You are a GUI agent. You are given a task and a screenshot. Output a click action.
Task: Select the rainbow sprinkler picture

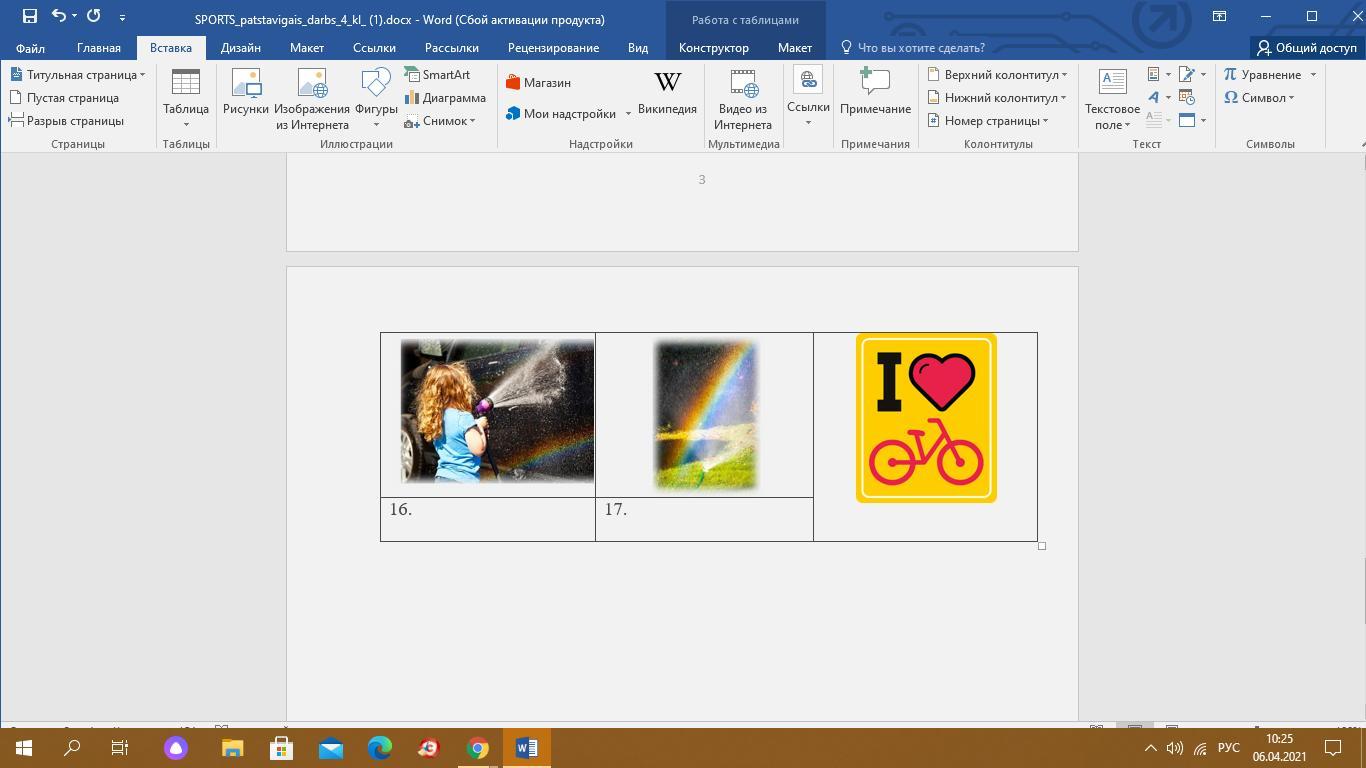tap(706, 414)
